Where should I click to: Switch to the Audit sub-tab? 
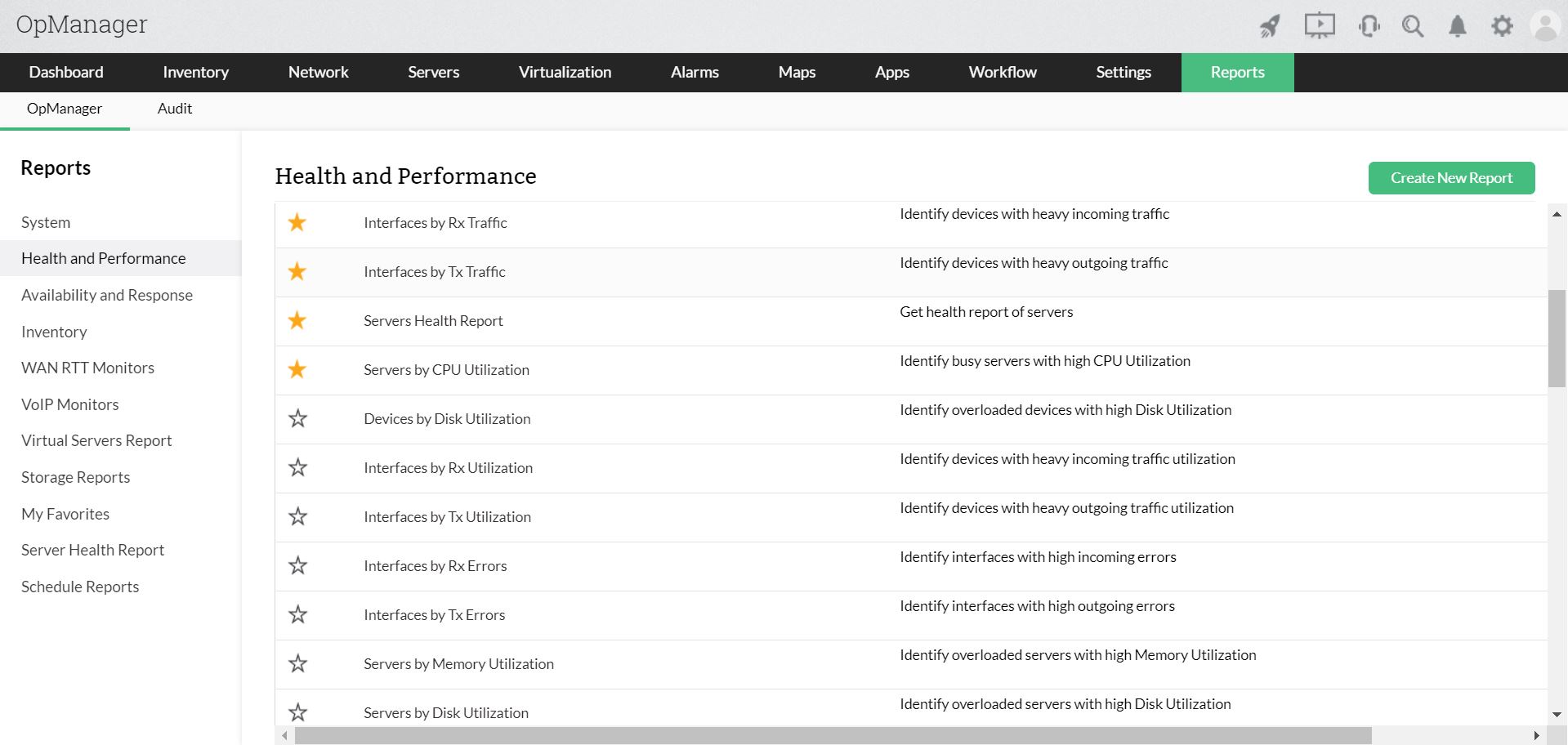pos(175,109)
